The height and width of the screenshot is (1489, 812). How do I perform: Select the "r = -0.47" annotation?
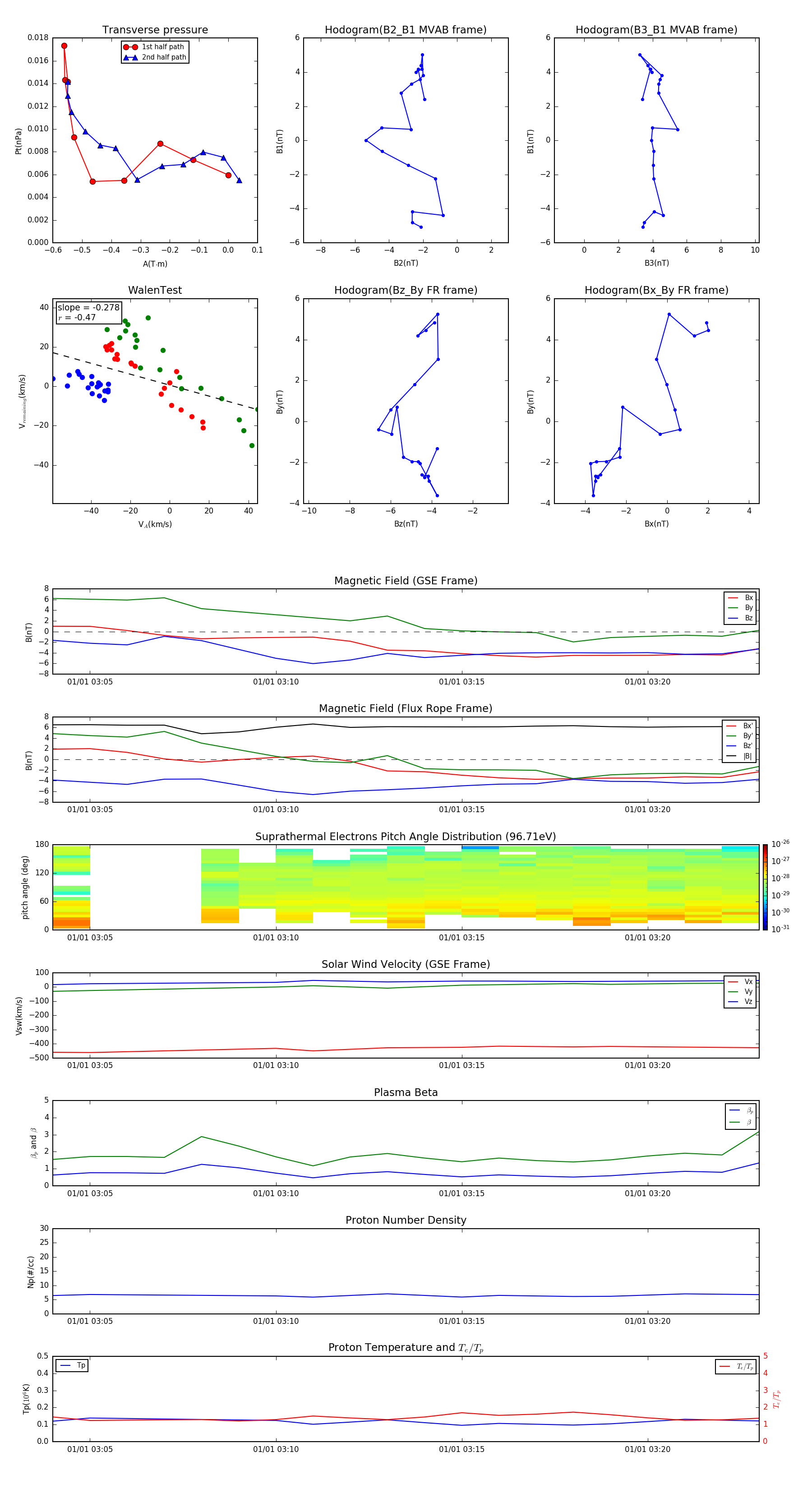pyautogui.click(x=77, y=317)
